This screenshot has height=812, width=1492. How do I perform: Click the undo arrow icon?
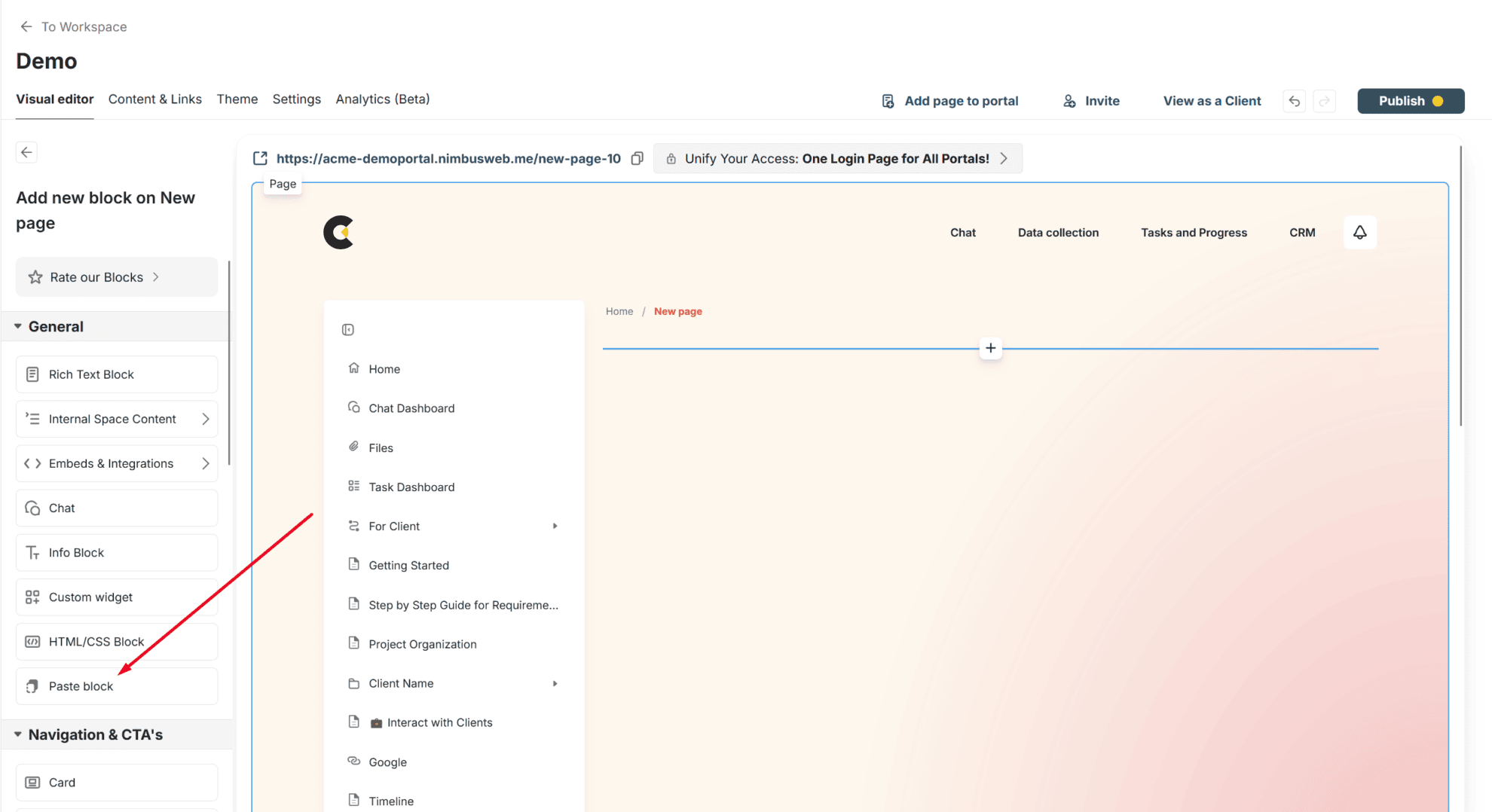tap(1294, 101)
